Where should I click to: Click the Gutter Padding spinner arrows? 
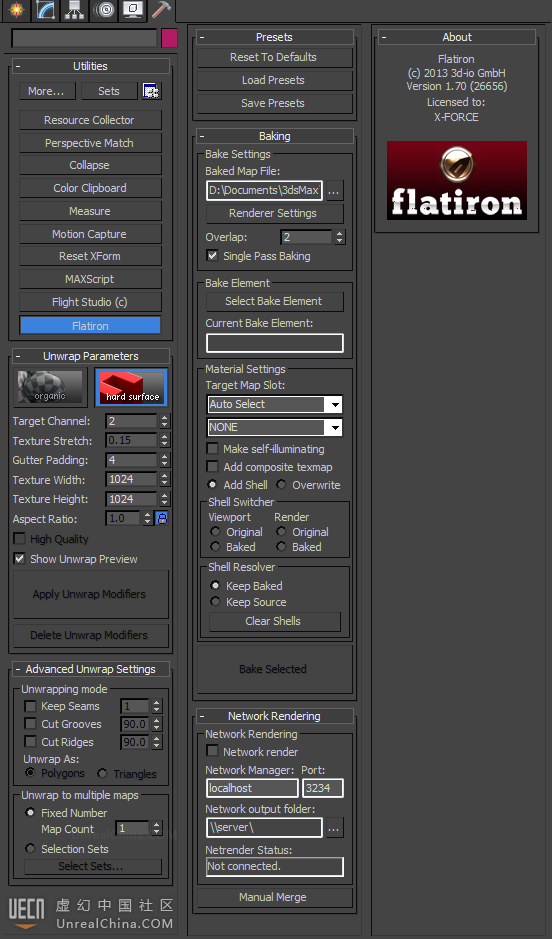coord(164,460)
